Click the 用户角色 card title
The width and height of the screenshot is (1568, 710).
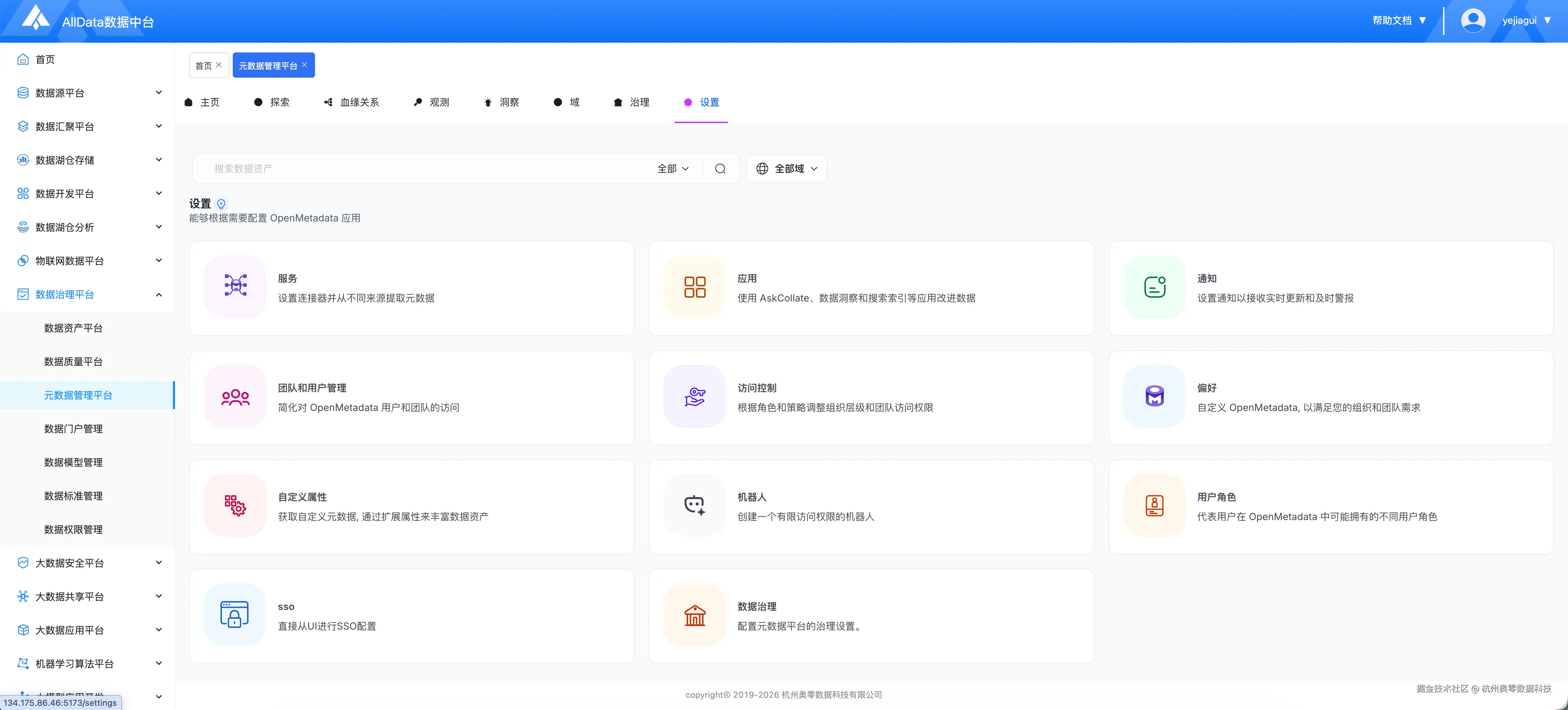[x=1216, y=497]
